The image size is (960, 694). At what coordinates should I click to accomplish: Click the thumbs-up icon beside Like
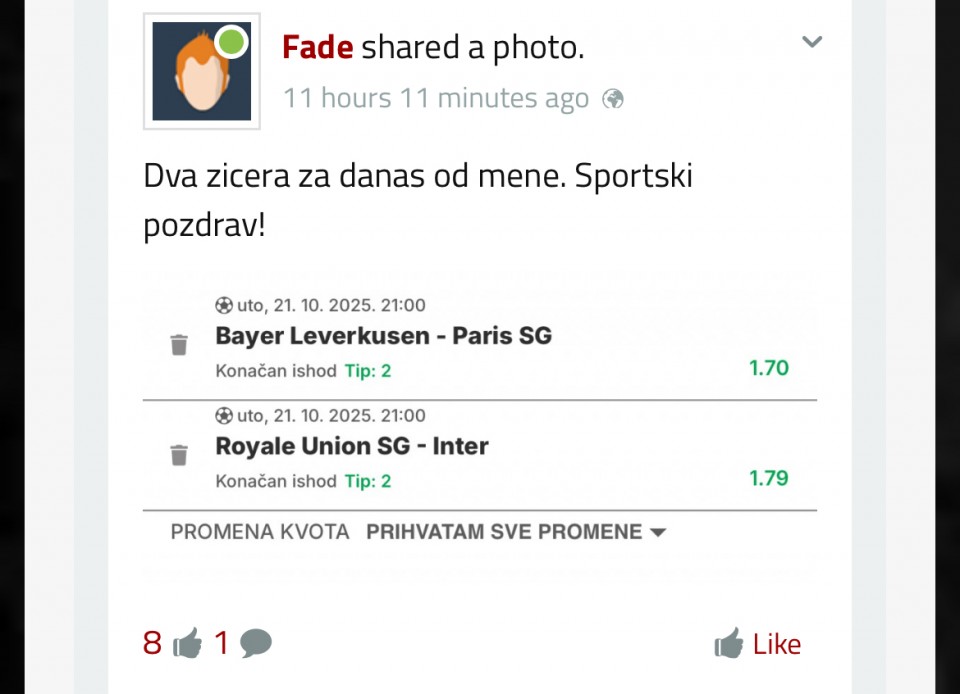(729, 643)
